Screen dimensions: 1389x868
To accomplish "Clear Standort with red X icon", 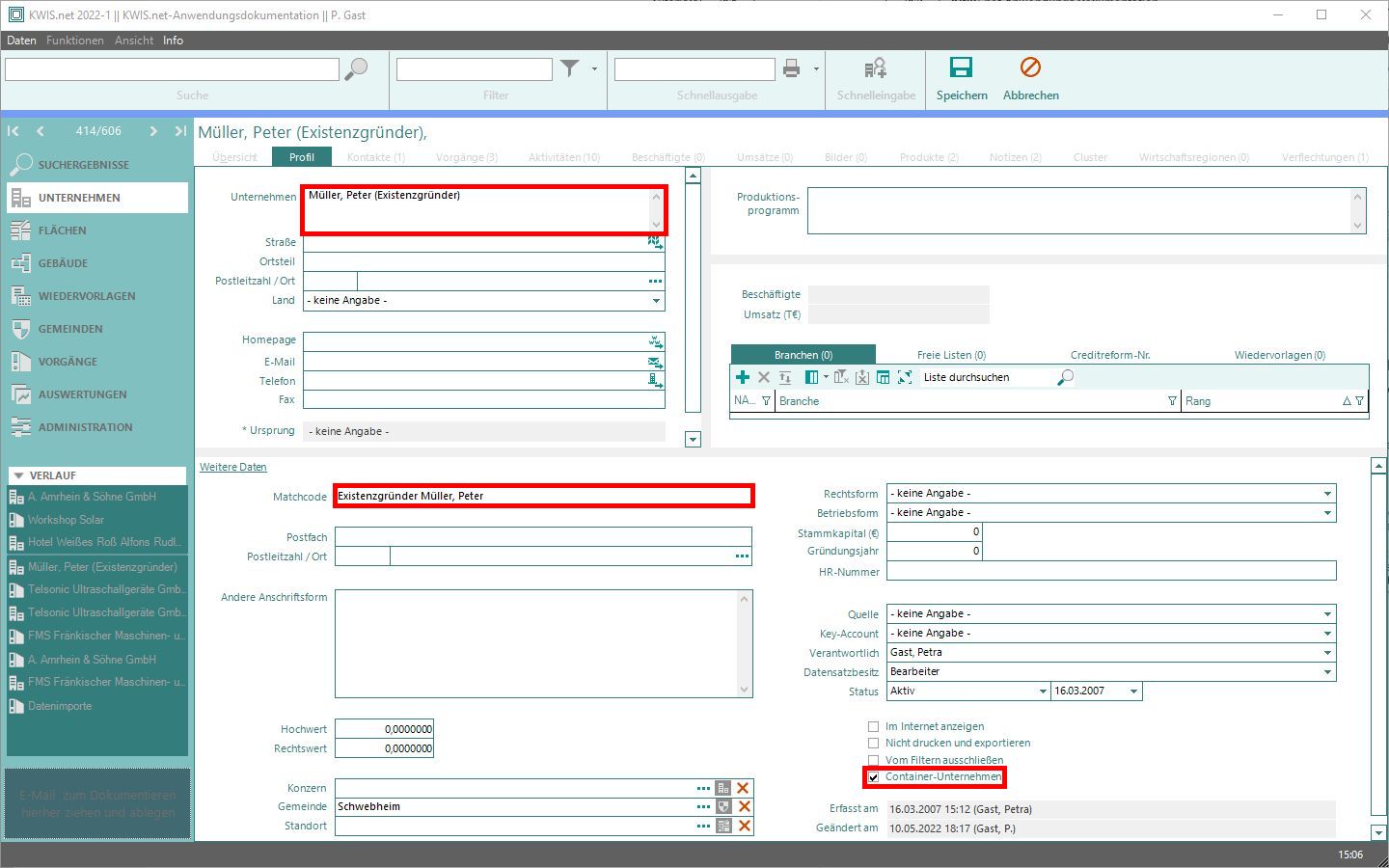I will [744, 826].
